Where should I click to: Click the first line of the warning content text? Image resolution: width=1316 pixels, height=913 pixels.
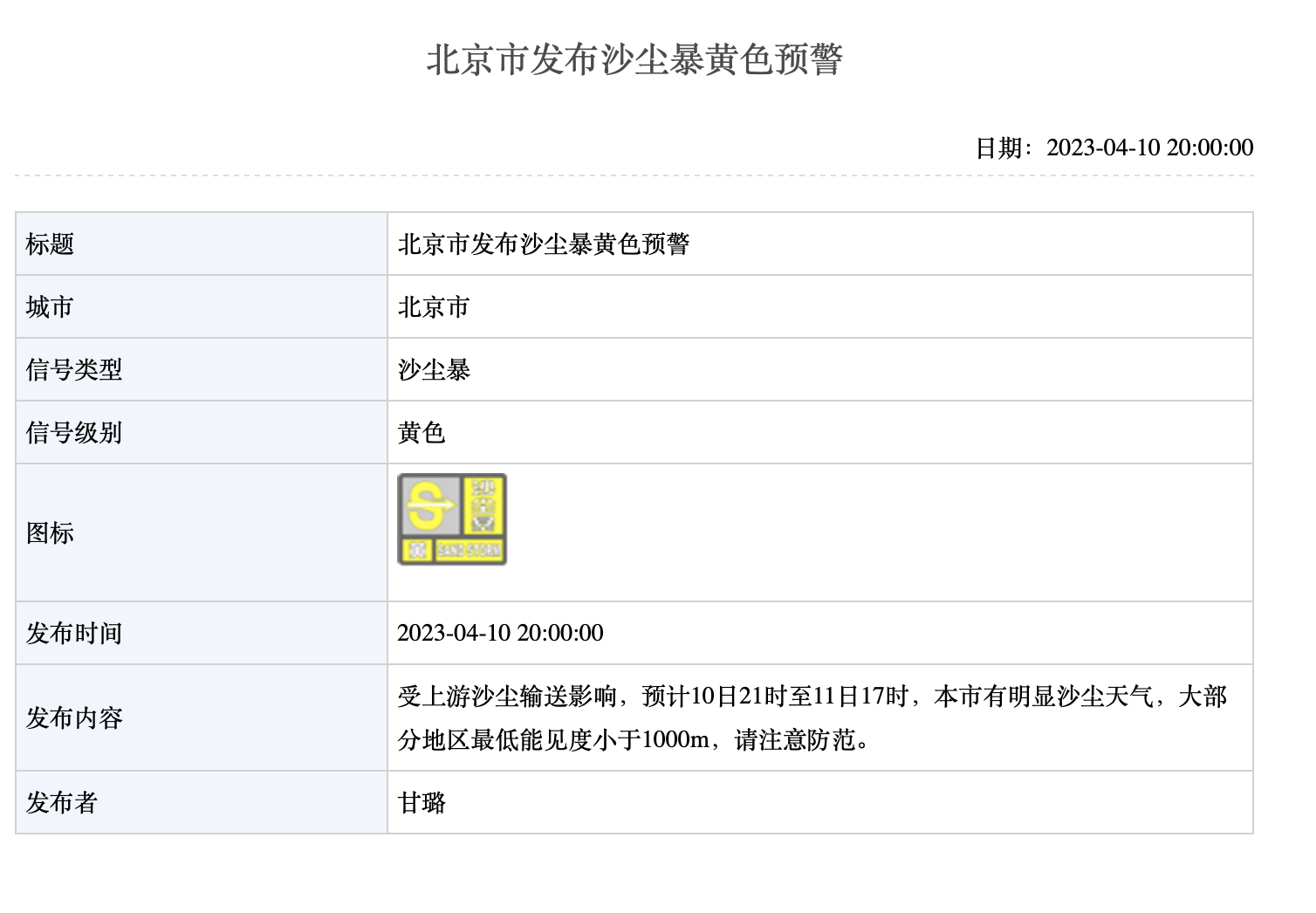coord(812,697)
